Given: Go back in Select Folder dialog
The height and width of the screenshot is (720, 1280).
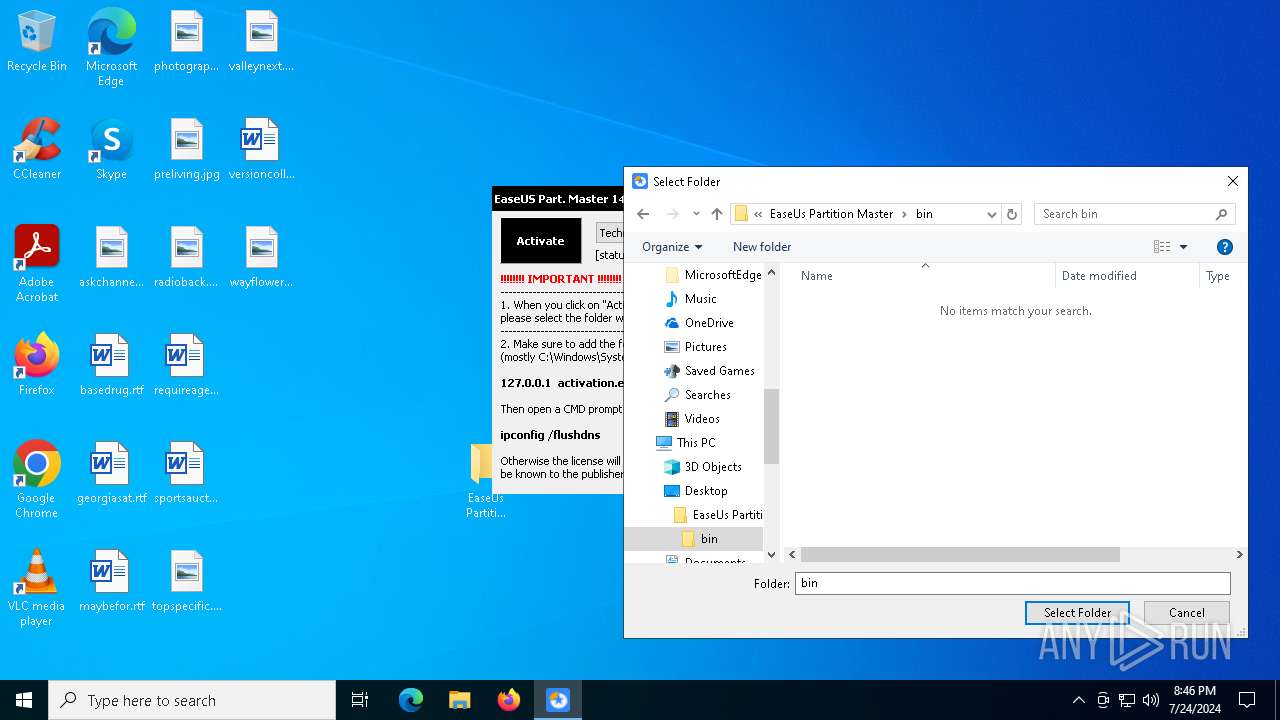Looking at the screenshot, I should (643, 214).
